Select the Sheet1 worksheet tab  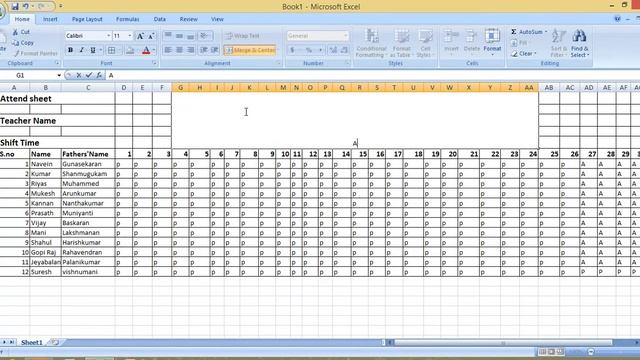click(x=32, y=342)
